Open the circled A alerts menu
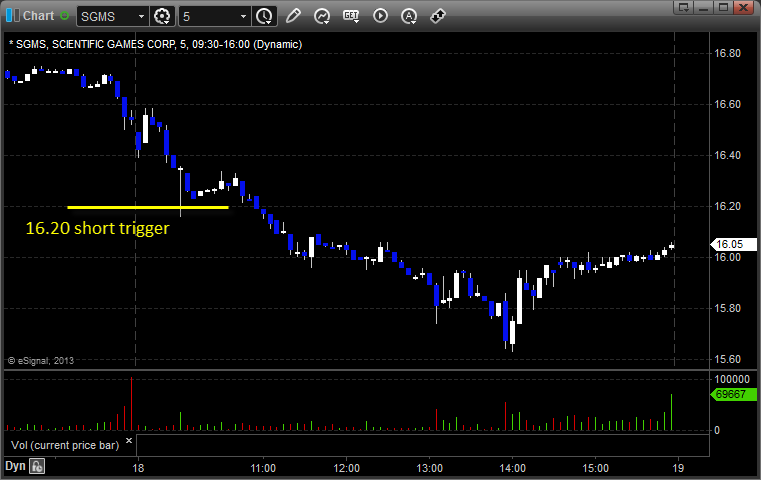 click(409, 16)
